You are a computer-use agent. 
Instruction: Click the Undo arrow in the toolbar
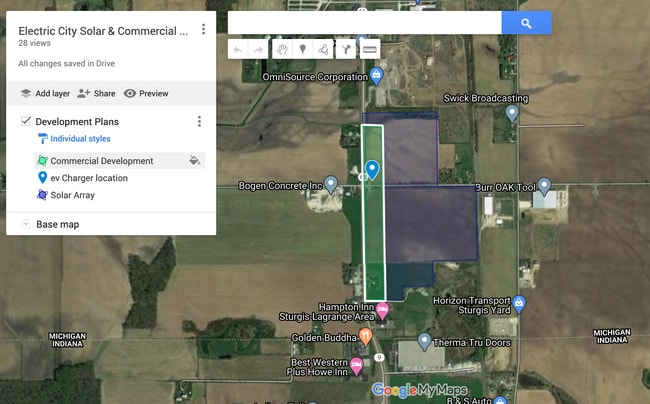pyautogui.click(x=237, y=49)
